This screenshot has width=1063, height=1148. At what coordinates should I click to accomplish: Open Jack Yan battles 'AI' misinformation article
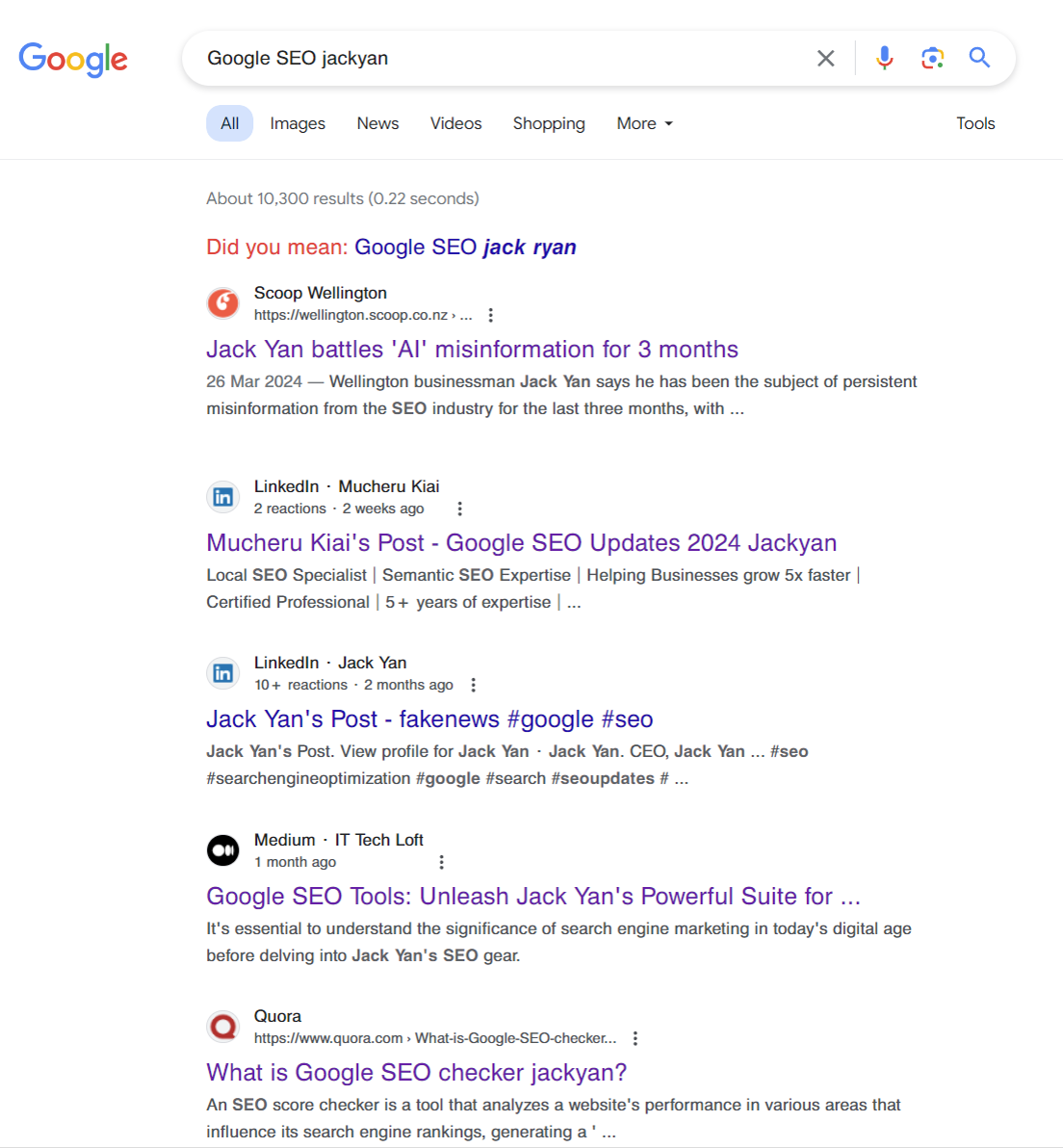point(472,350)
